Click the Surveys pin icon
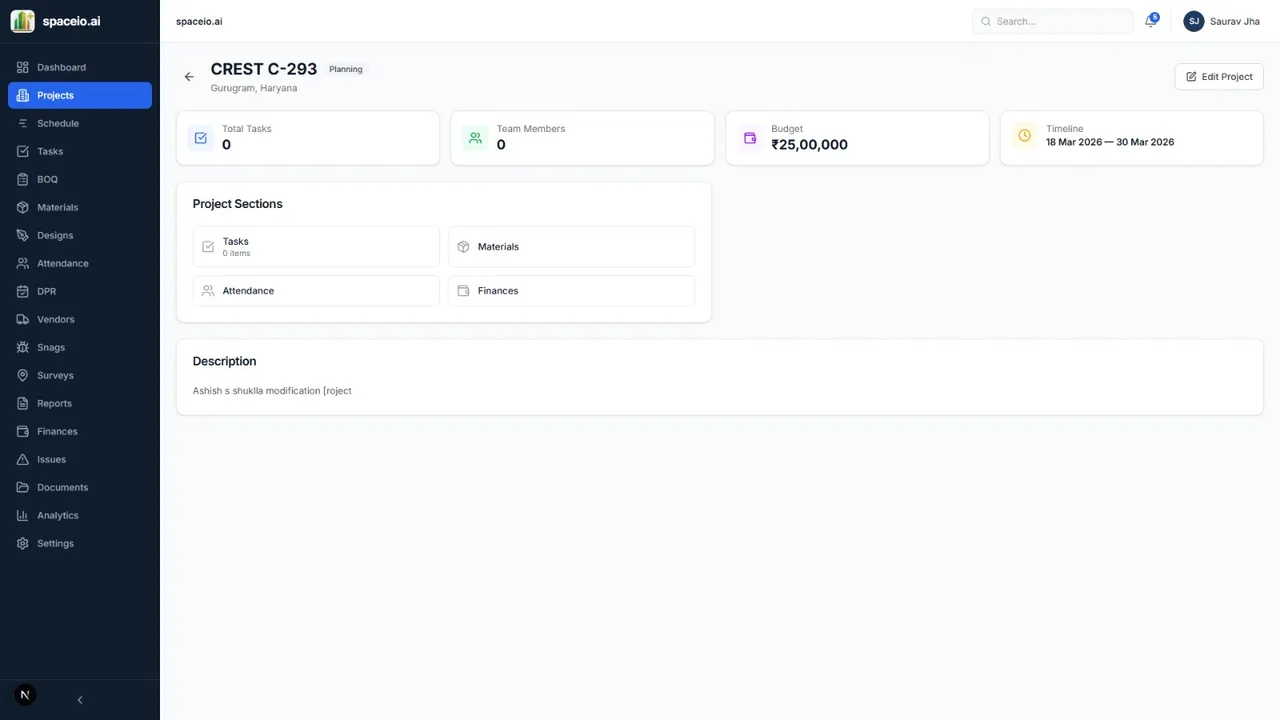 pyautogui.click(x=23, y=375)
